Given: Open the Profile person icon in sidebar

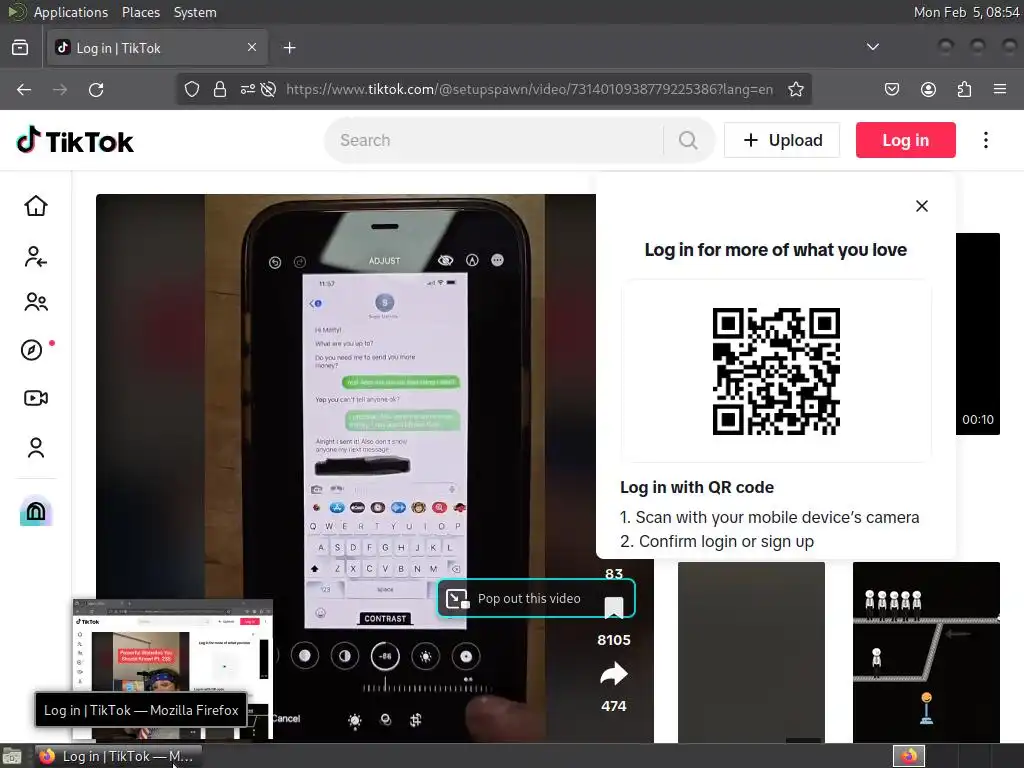Looking at the screenshot, I should [36, 447].
